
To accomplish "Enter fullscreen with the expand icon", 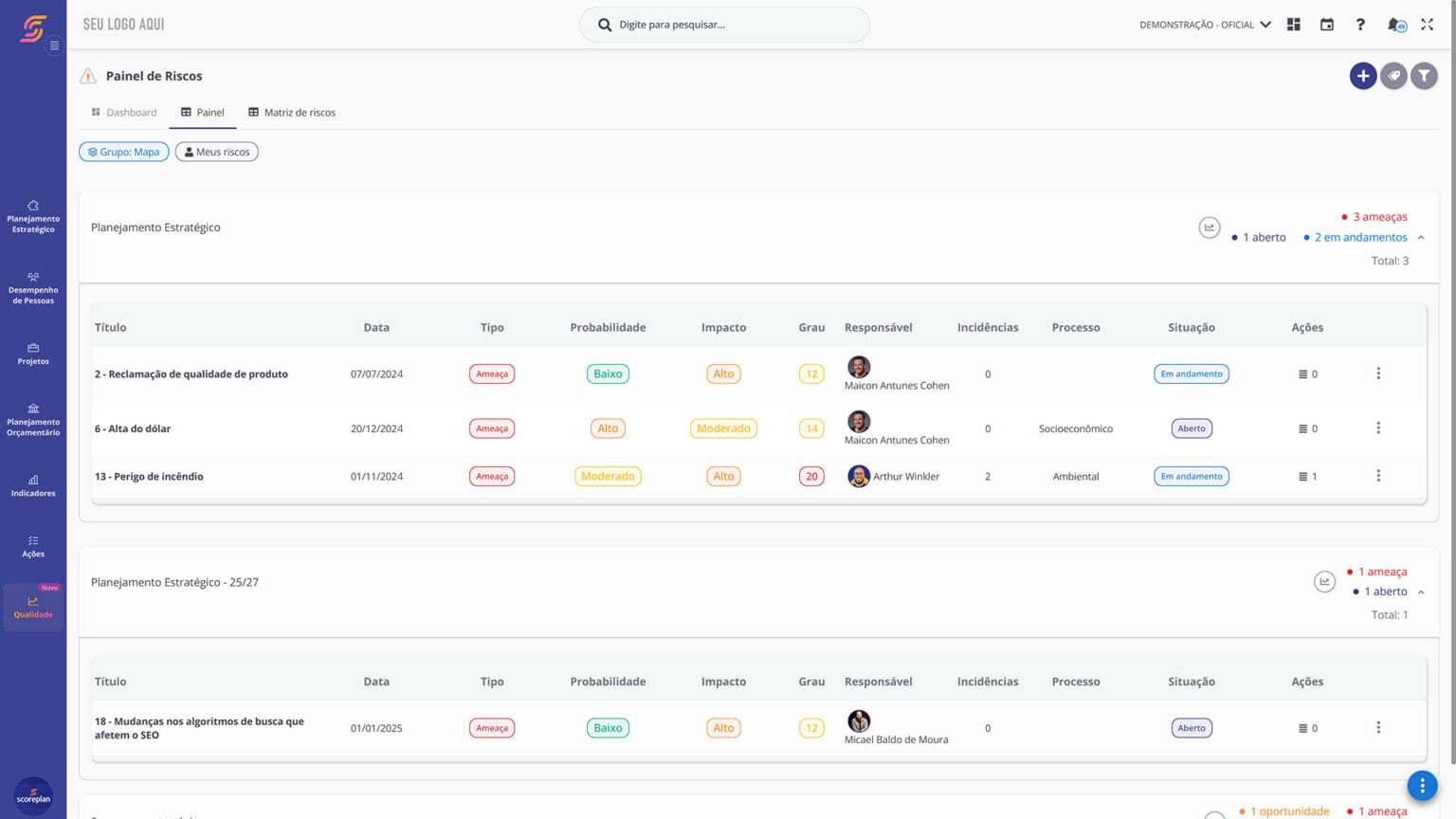I will tap(1427, 25).
